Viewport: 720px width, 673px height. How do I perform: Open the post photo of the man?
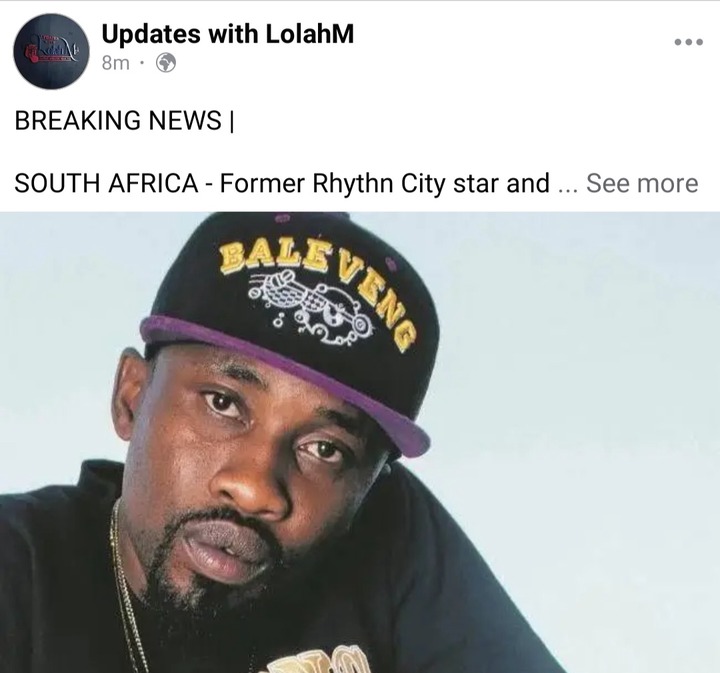[x=360, y=442]
